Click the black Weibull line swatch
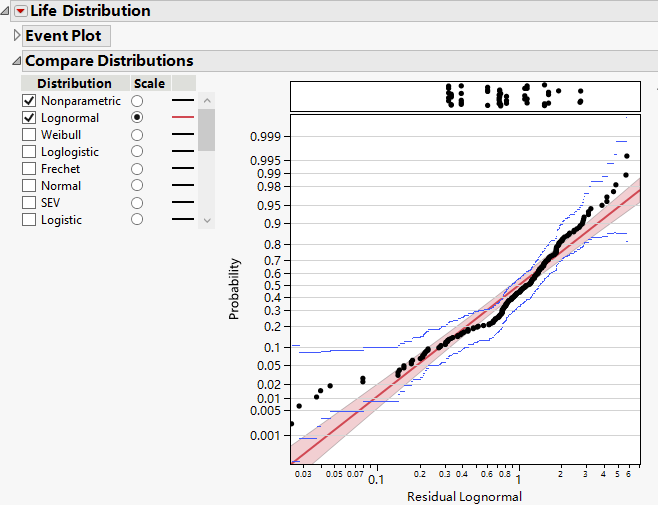 tap(183, 134)
